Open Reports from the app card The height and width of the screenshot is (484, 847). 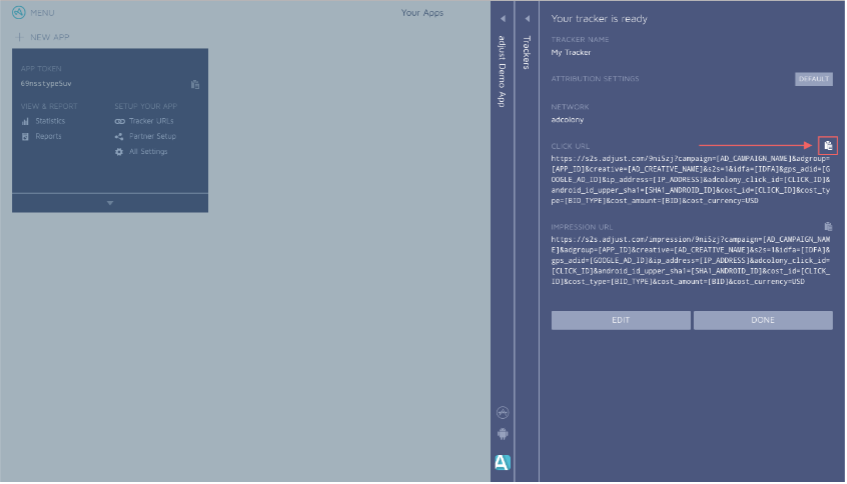(47, 136)
